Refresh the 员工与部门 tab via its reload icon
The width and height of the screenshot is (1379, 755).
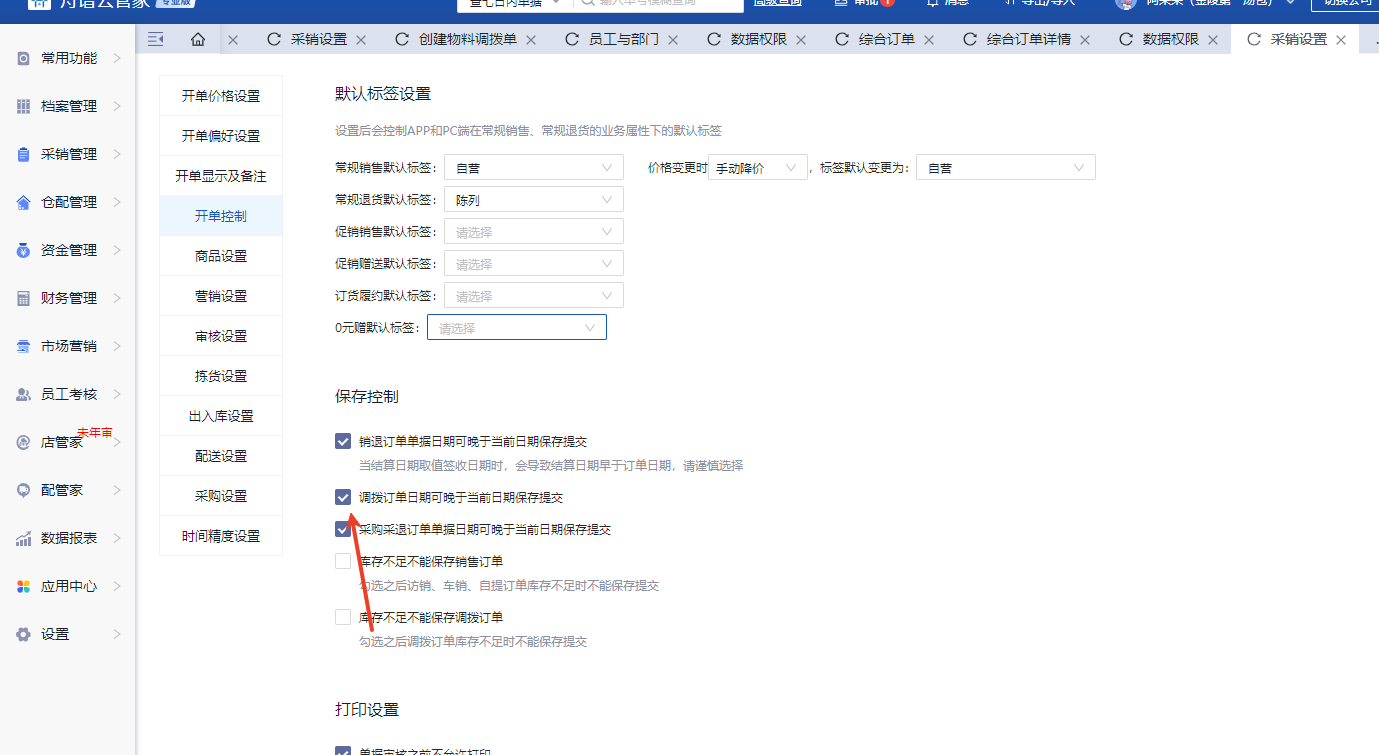click(572, 40)
